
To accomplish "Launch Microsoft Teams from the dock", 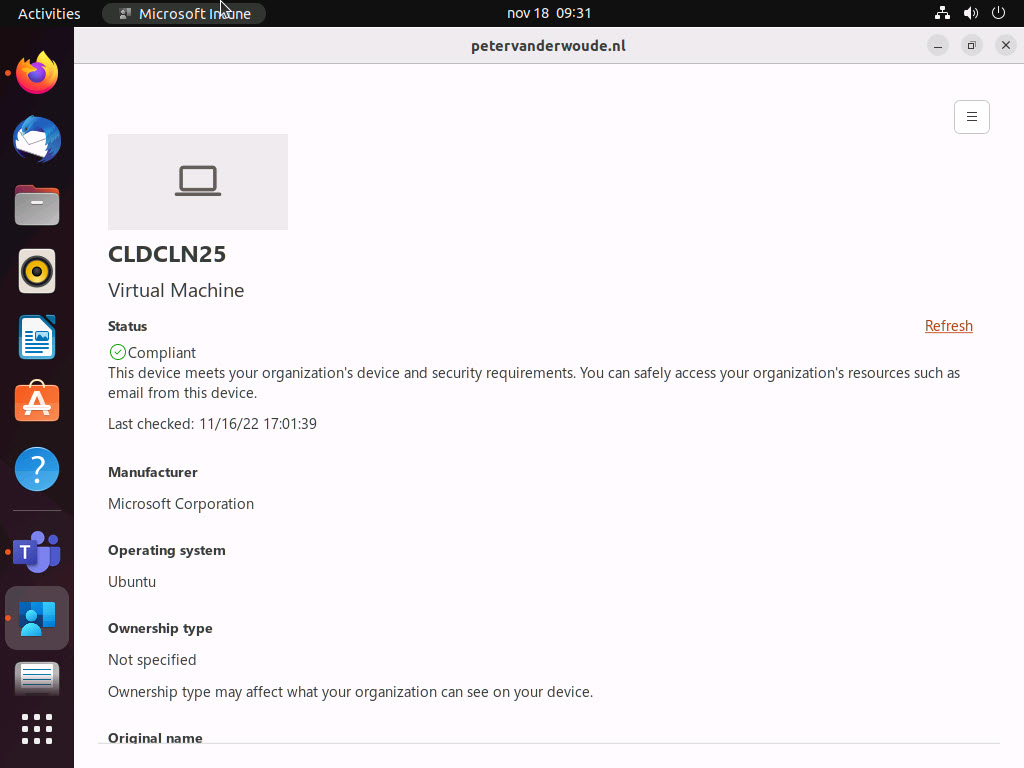I will pyautogui.click(x=37, y=552).
